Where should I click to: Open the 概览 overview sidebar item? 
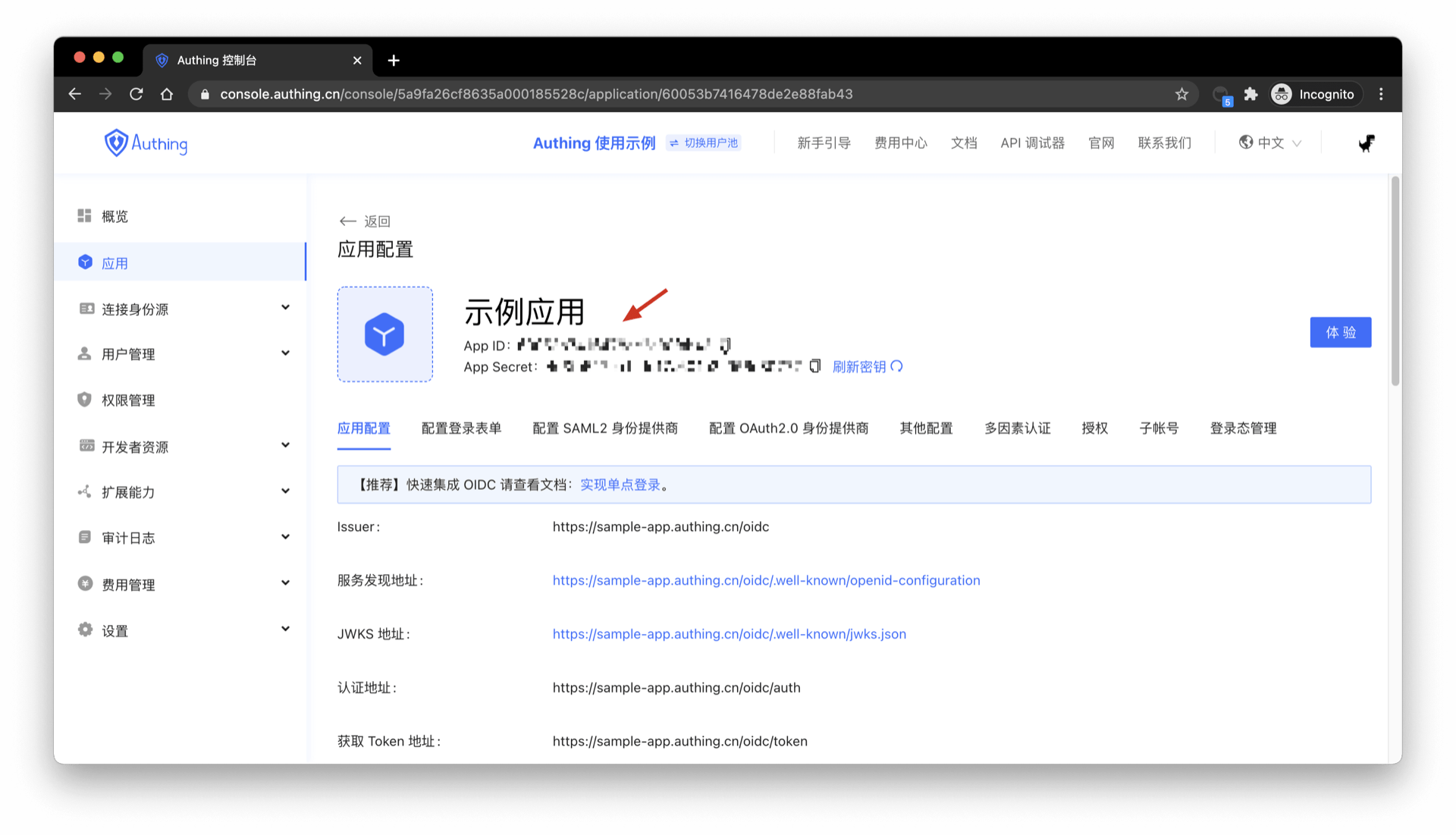[x=115, y=217]
